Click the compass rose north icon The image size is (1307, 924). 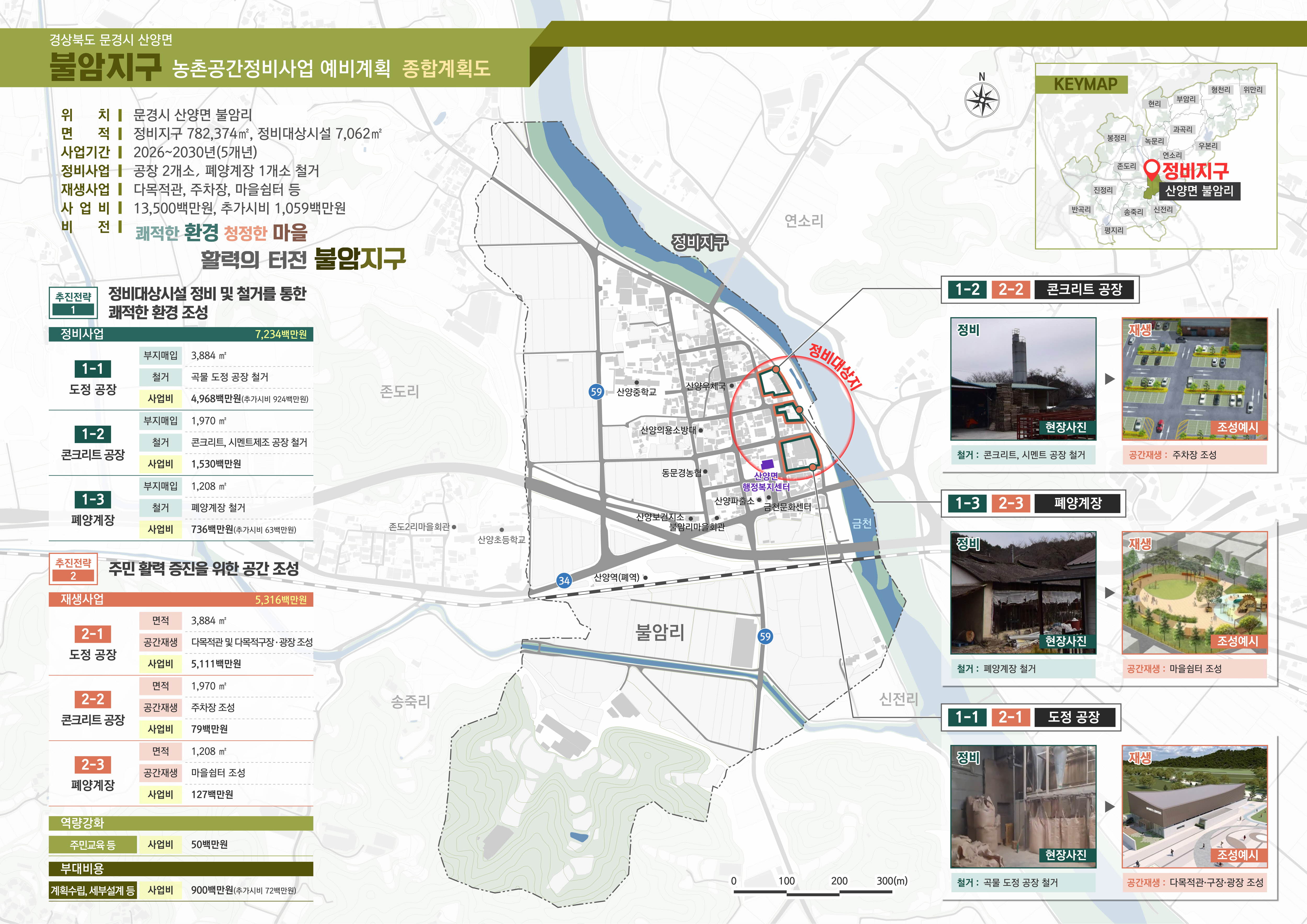(982, 100)
